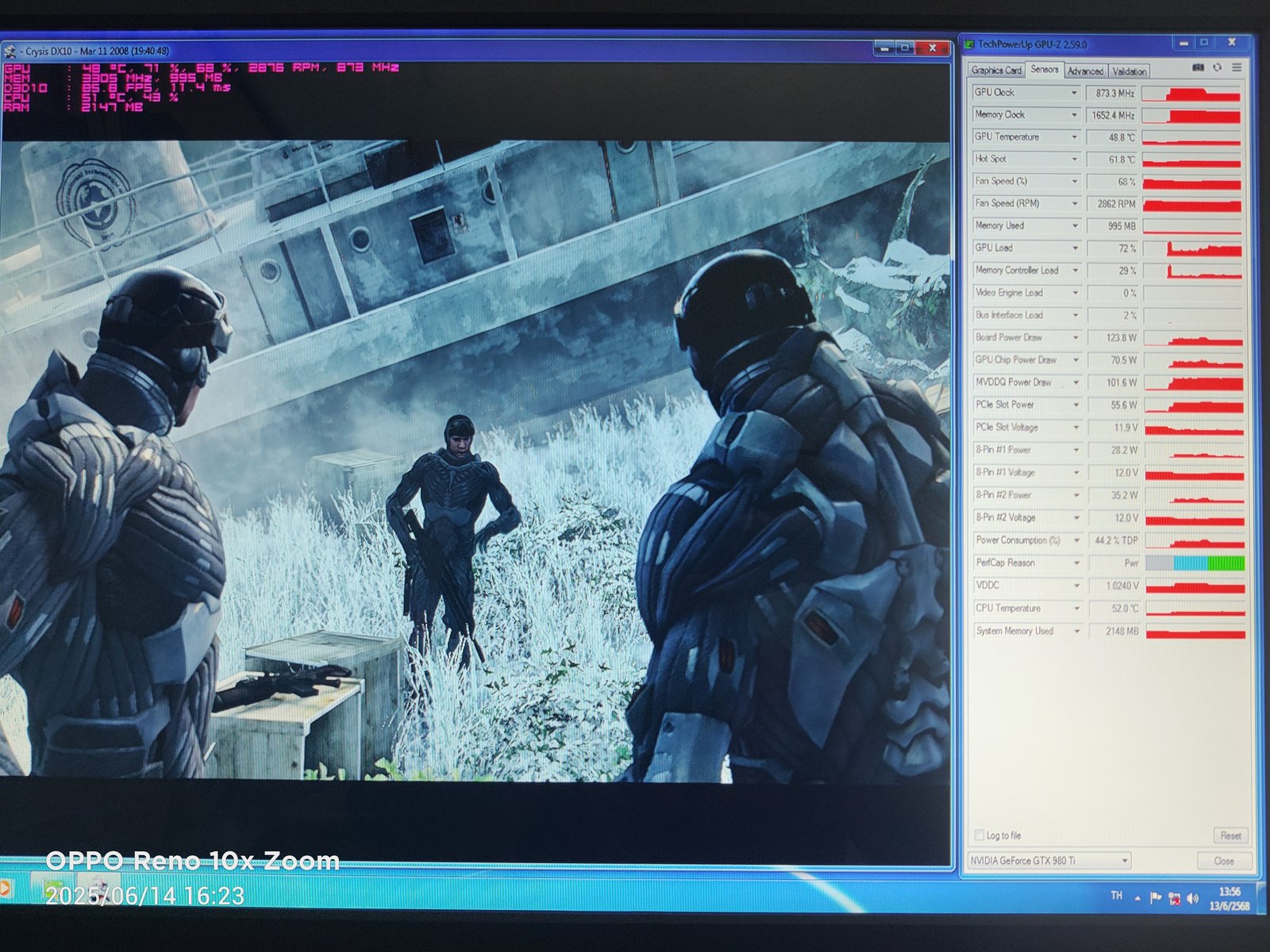Open the PerfCap Reason dropdown

tap(1077, 563)
